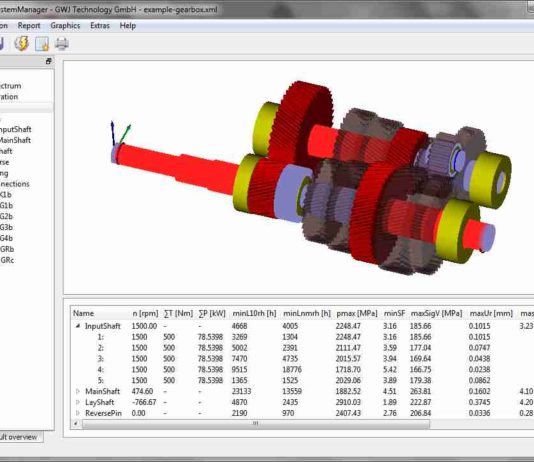Select the K1b item in sidebar tree
This screenshot has height=462, width=534.
[x=6, y=194]
